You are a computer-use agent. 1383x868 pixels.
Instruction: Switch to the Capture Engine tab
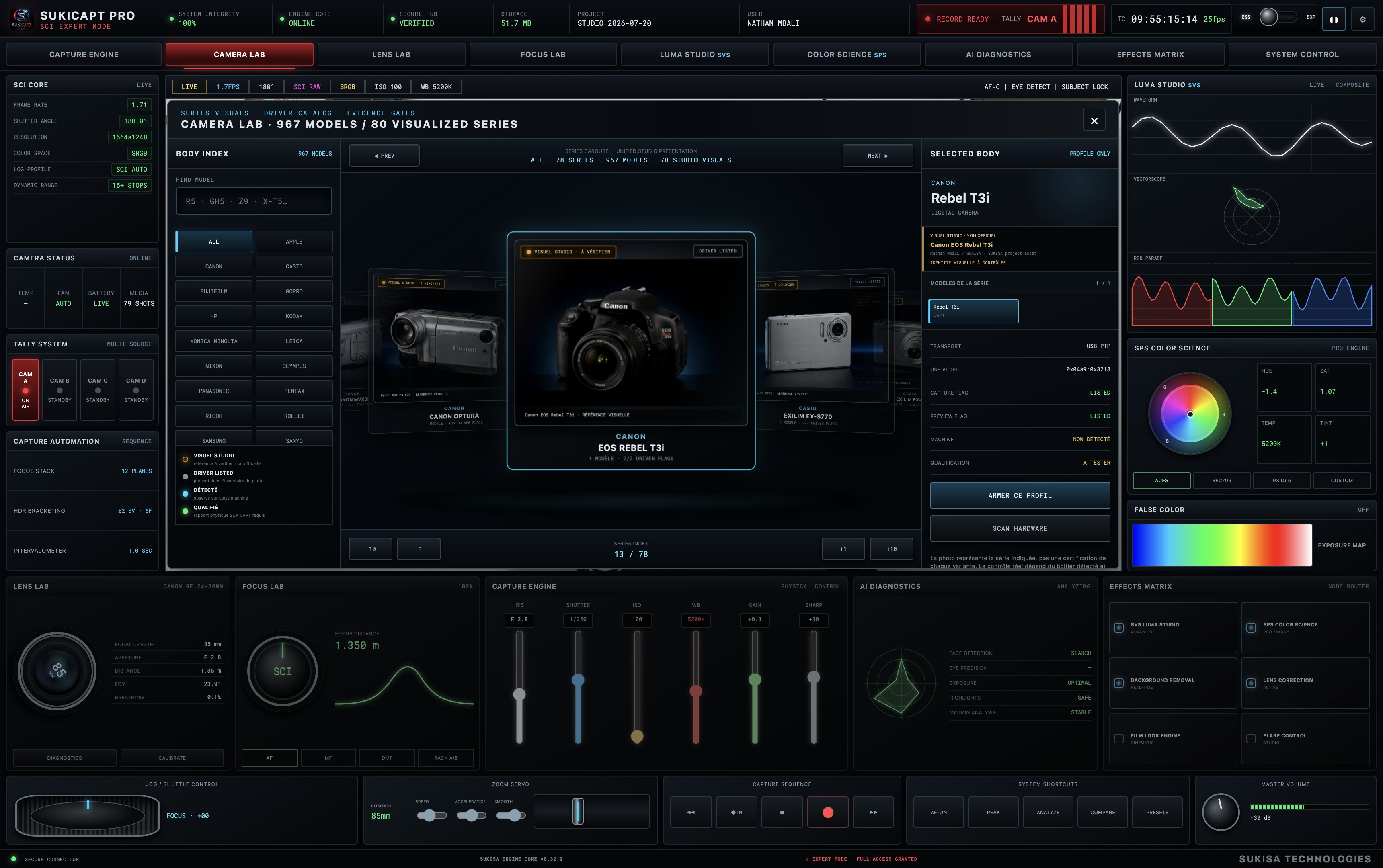pos(84,55)
